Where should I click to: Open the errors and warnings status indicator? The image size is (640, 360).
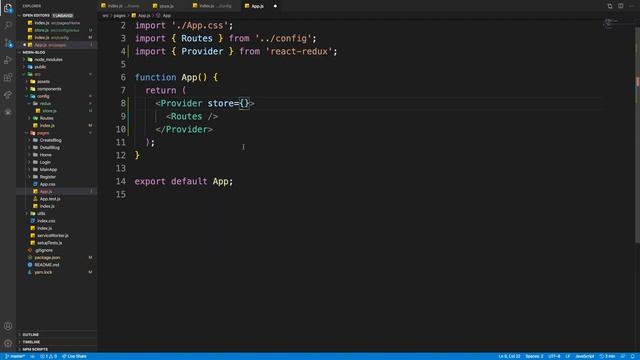(48, 356)
